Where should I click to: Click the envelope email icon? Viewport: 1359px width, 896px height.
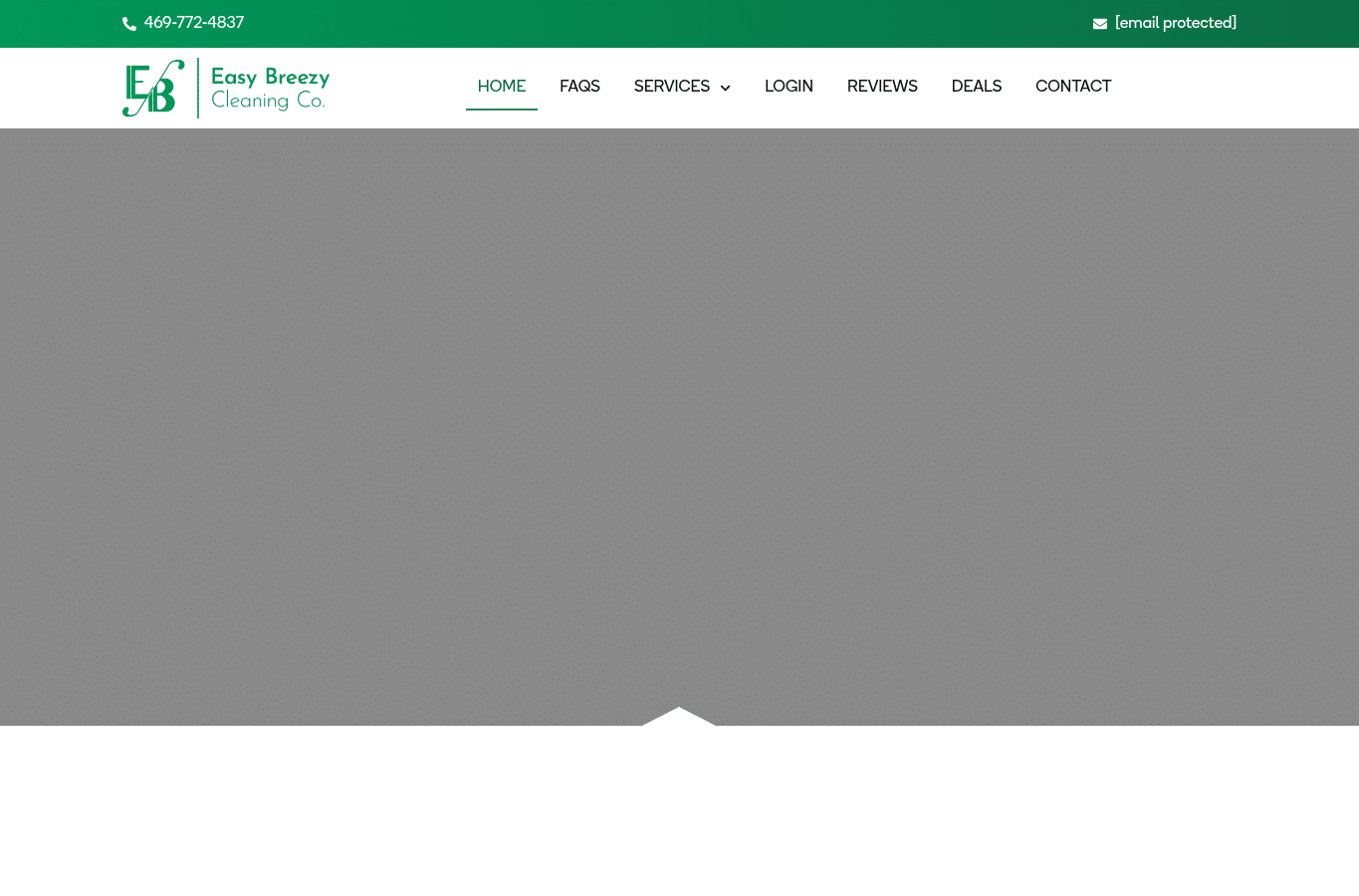(x=1100, y=24)
